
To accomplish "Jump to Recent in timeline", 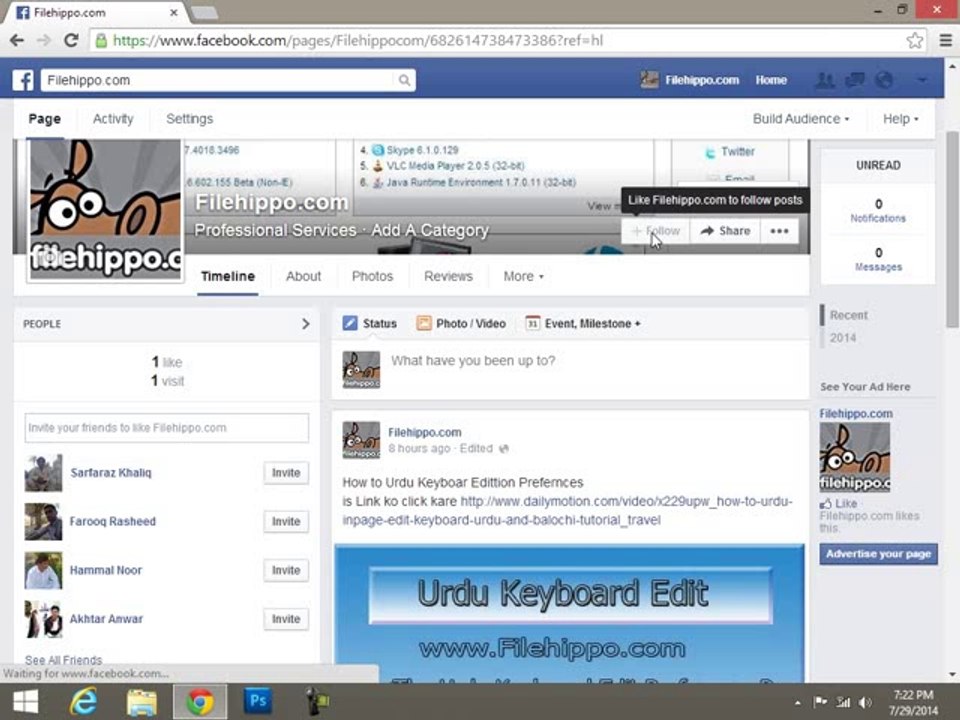I will [849, 315].
